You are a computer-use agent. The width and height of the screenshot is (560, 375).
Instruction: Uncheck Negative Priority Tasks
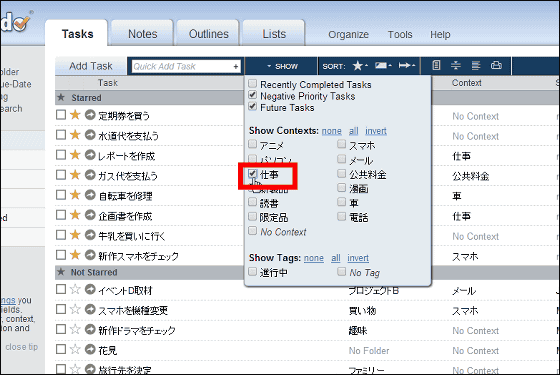pyautogui.click(x=252, y=95)
